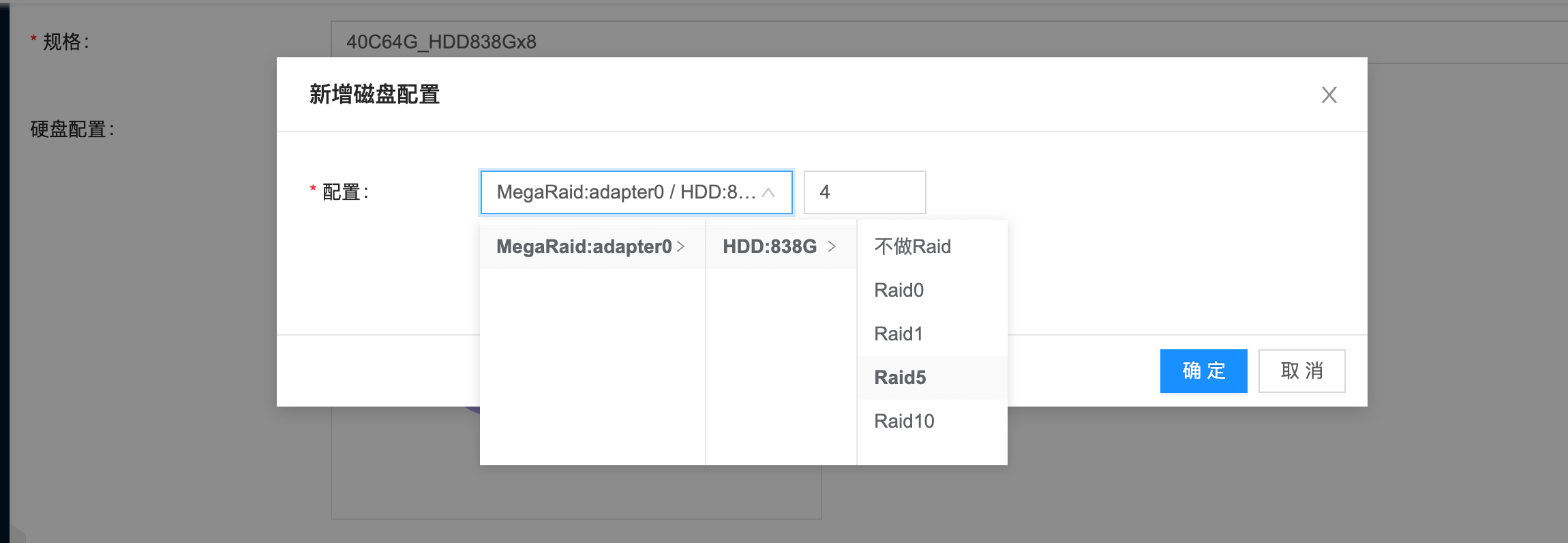Click the 硬盘配置 label
Image resolution: width=1568 pixels, height=543 pixels.
click(72, 129)
